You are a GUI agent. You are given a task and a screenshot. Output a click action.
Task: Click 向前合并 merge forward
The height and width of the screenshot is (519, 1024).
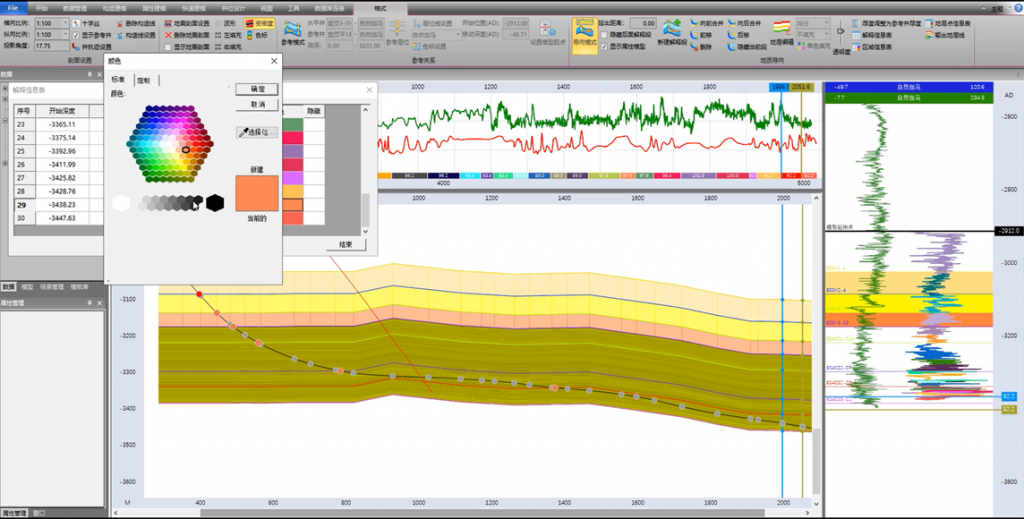[707, 24]
